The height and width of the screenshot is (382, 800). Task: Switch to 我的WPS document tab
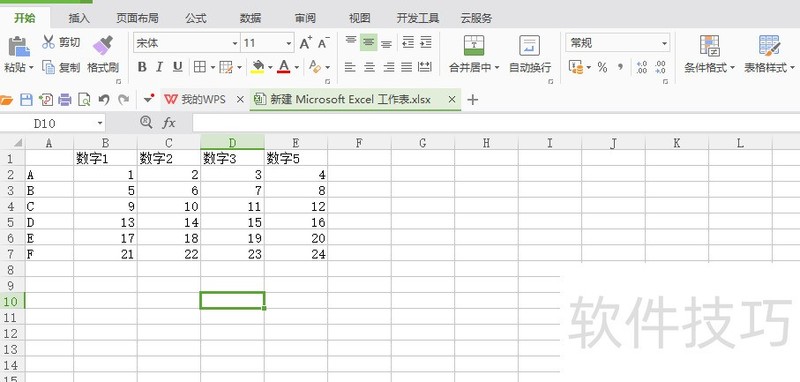[203, 99]
